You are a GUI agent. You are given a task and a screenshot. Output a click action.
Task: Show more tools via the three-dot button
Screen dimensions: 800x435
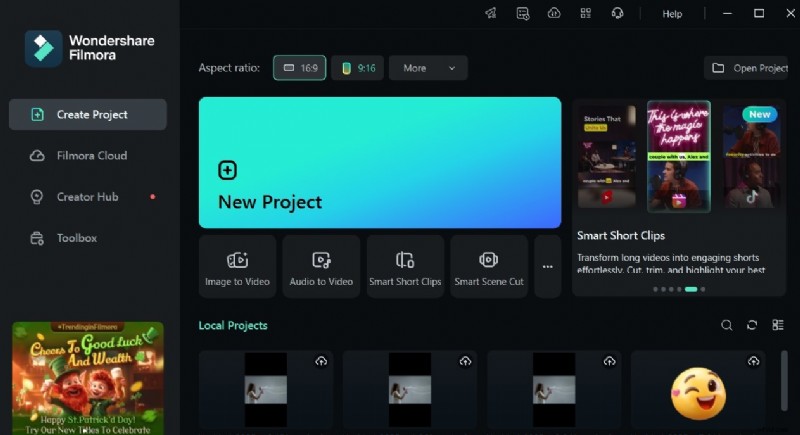[x=547, y=267]
